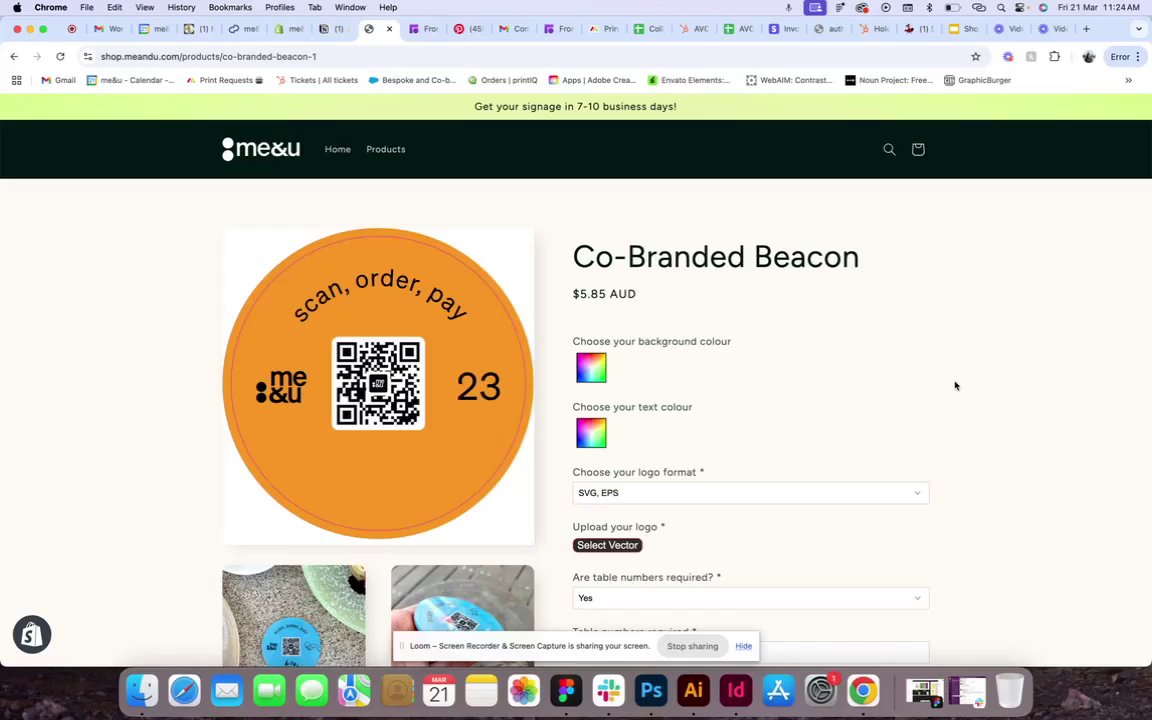This screenshot has height=720, width=1152.
Task: Open macOS Spotlight search in the menu bar
Action: click(x=1001, y=7)
